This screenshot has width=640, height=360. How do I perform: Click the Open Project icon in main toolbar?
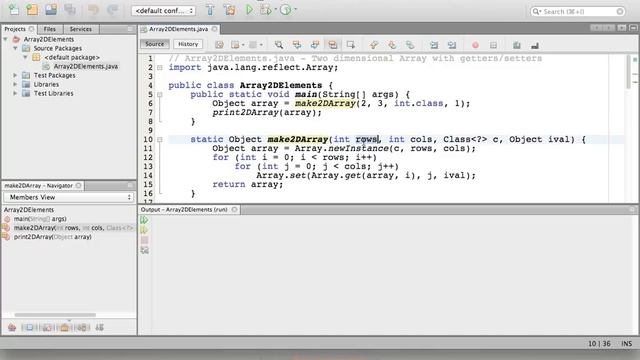[x=51, y=9]
